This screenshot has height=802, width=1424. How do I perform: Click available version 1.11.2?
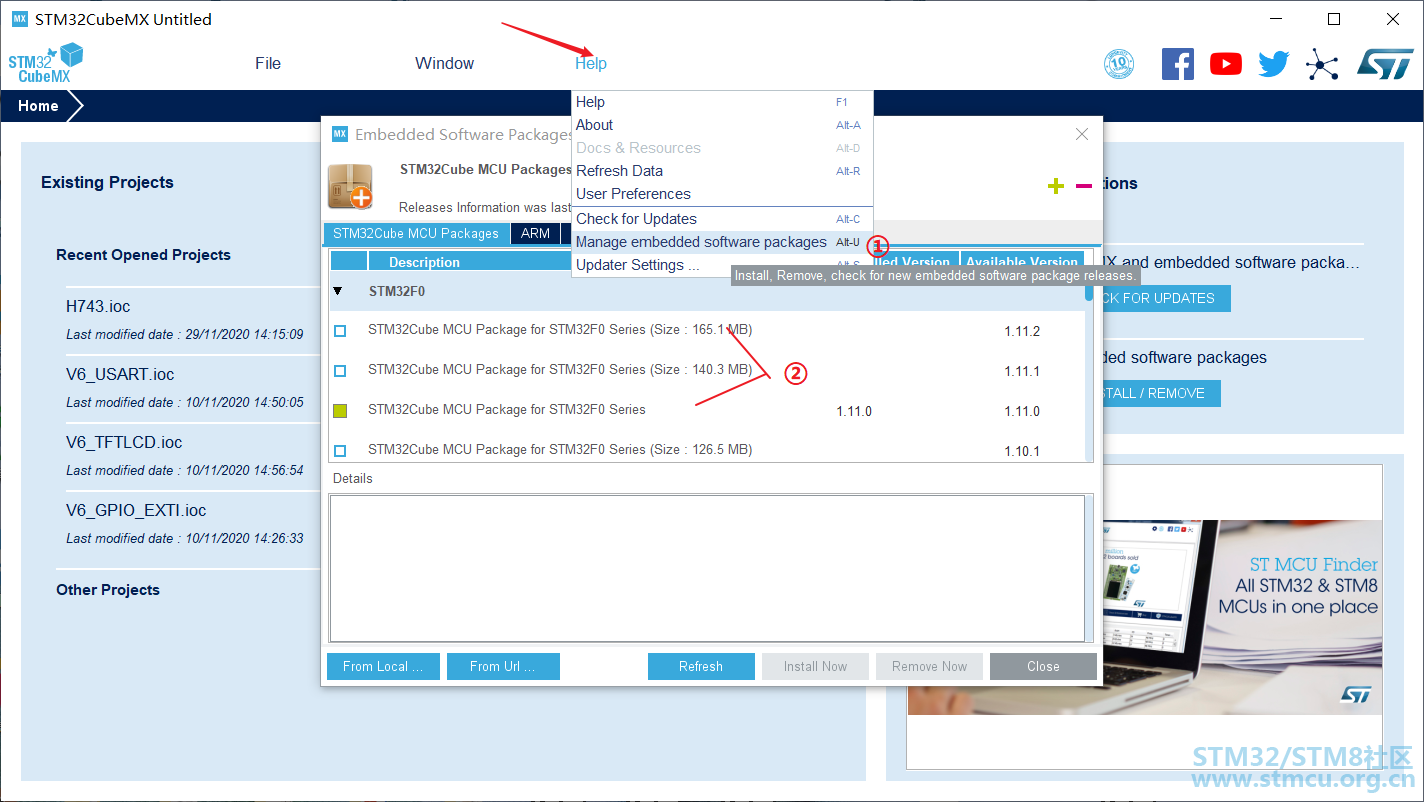click(x=1022, y=331)
